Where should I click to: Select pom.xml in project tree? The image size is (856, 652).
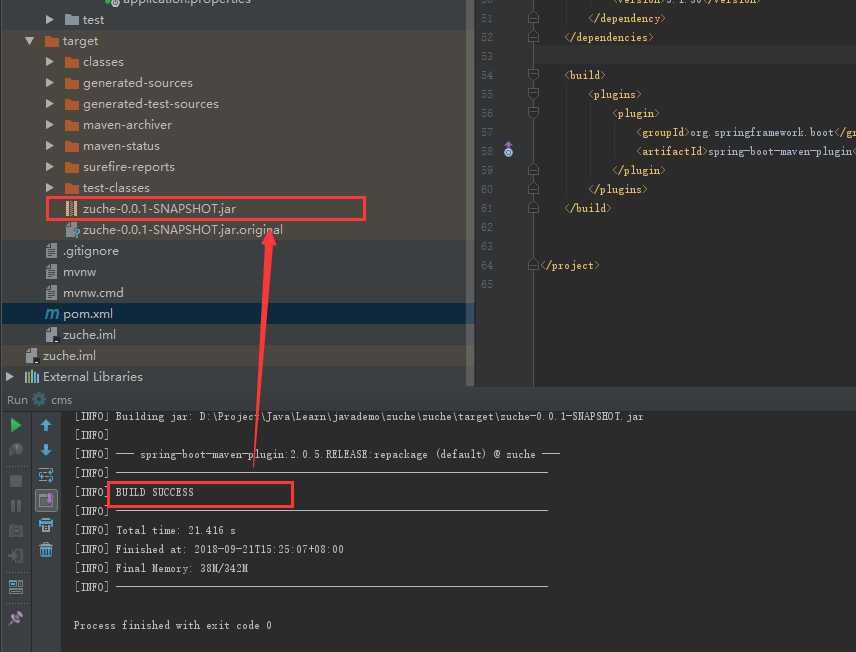pos(88,313)
